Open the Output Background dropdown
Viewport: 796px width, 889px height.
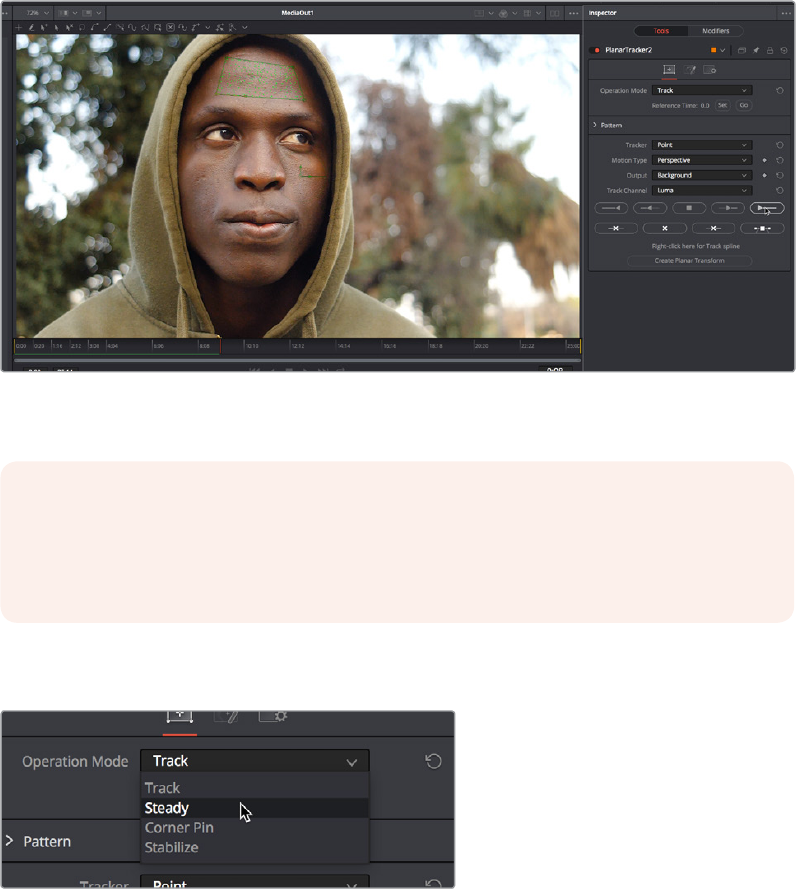click(702, 175)
